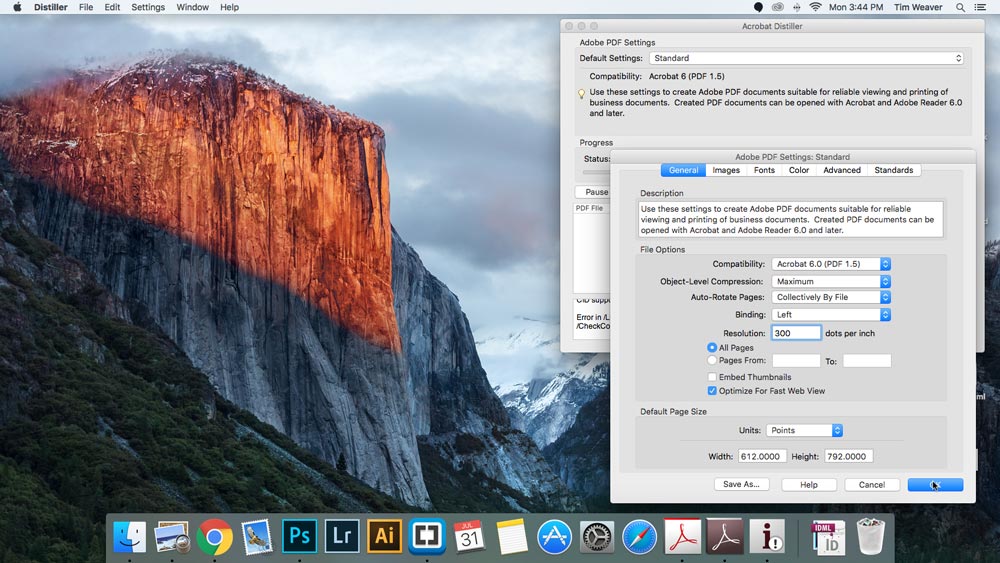Open the File menu

tap(86, 7)
